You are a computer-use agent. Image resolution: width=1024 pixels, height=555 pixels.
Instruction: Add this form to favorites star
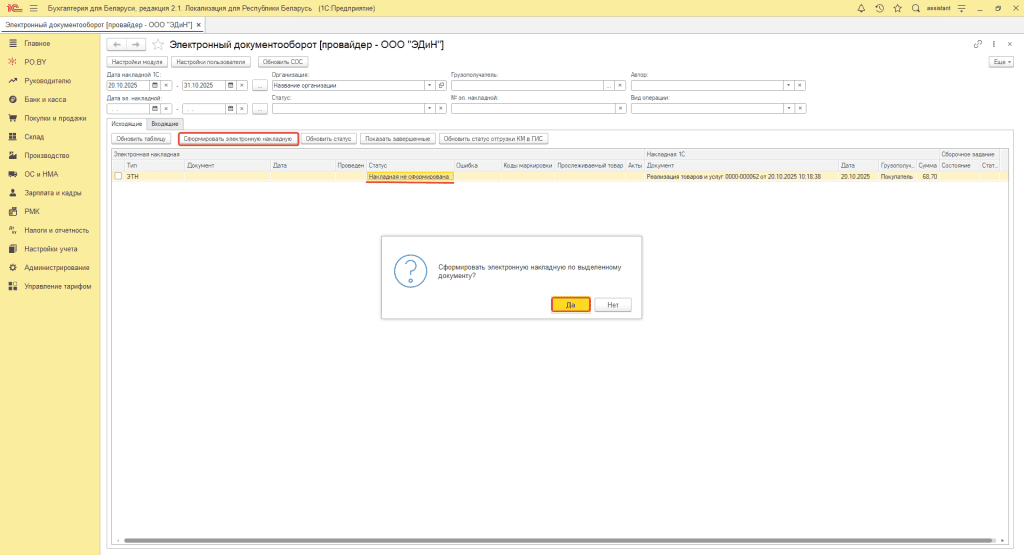158,45
